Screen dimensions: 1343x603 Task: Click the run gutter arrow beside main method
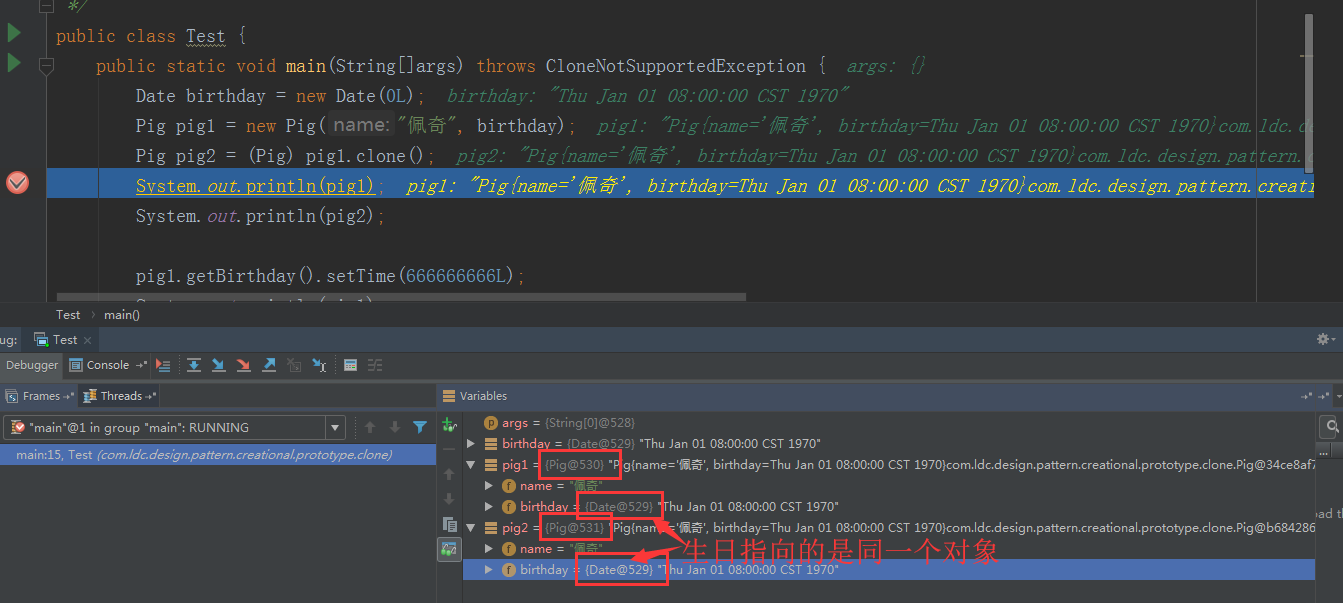[x=14, y=63]
